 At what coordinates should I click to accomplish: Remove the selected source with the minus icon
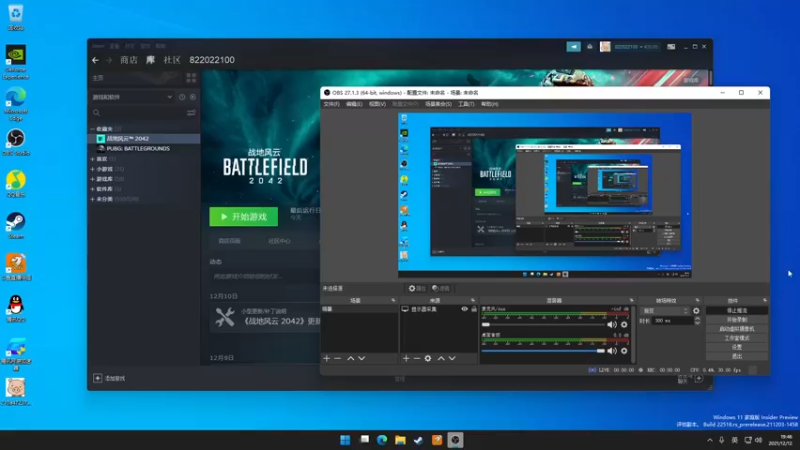(417, 359)
